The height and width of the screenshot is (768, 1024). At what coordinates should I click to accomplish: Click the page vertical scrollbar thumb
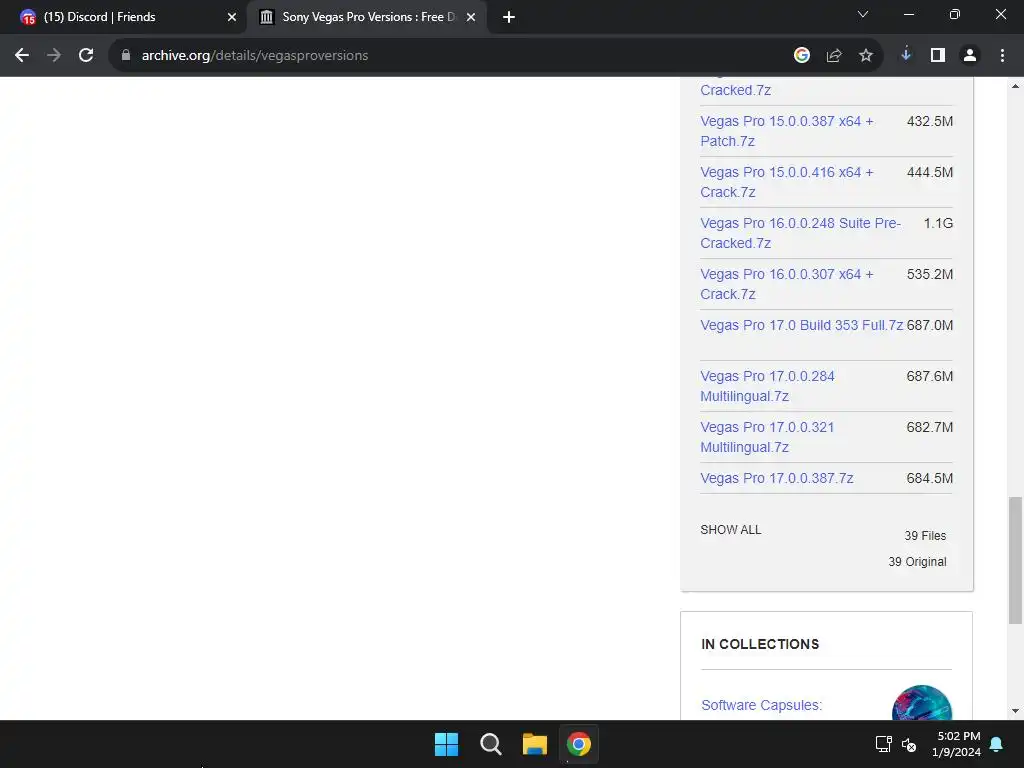[x=1015, y=560]
